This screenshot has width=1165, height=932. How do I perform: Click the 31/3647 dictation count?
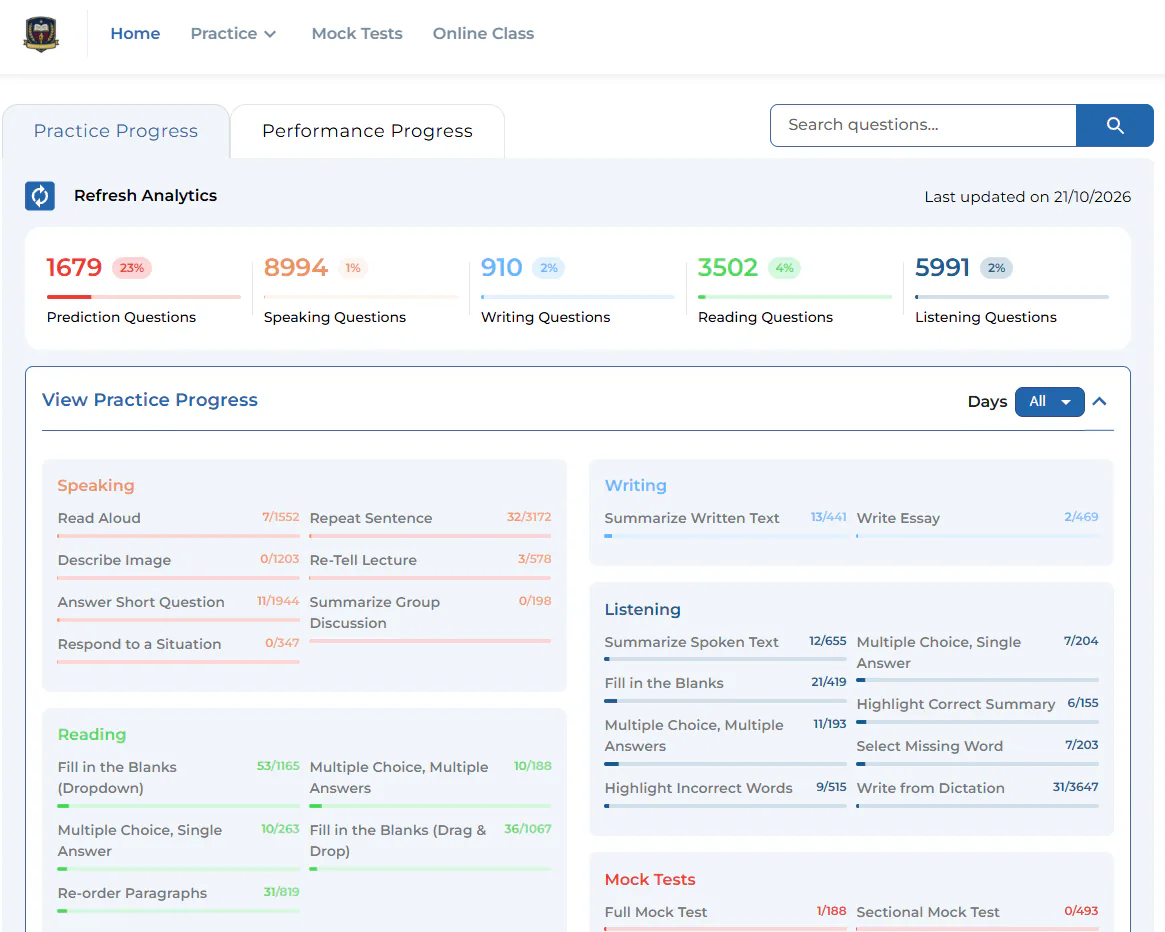[x=1075, y=786]
